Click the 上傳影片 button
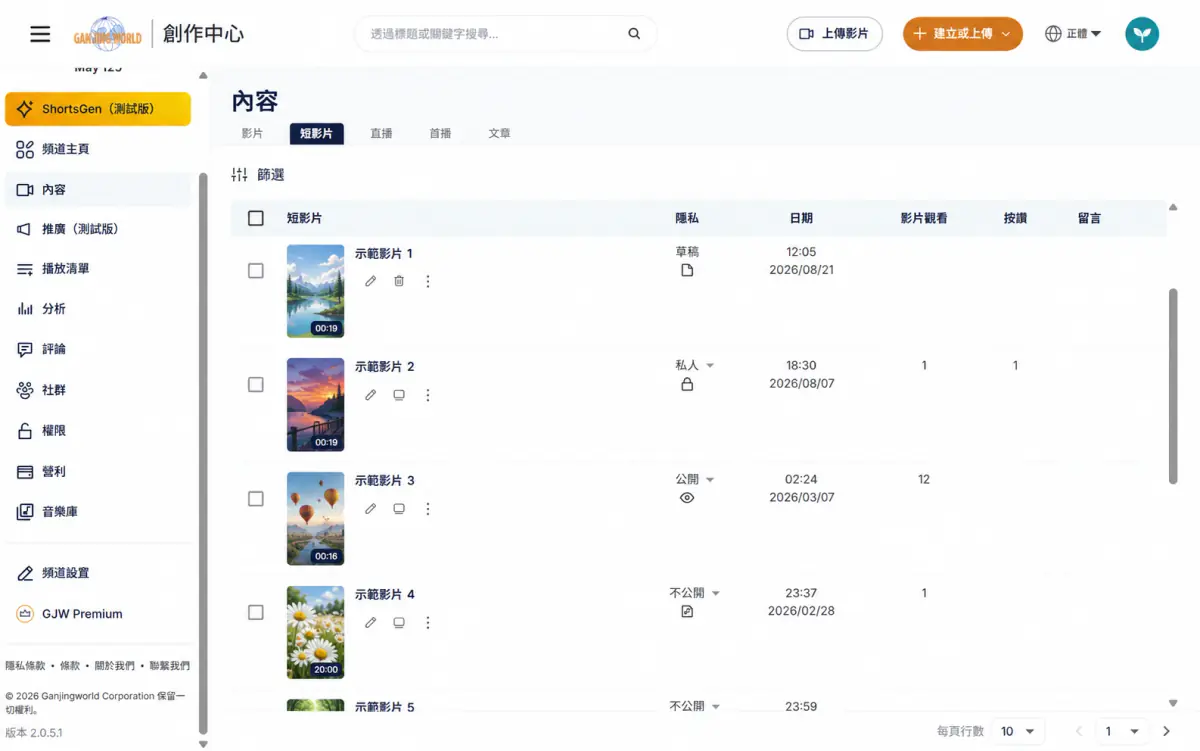 click(x=835, y=34)
